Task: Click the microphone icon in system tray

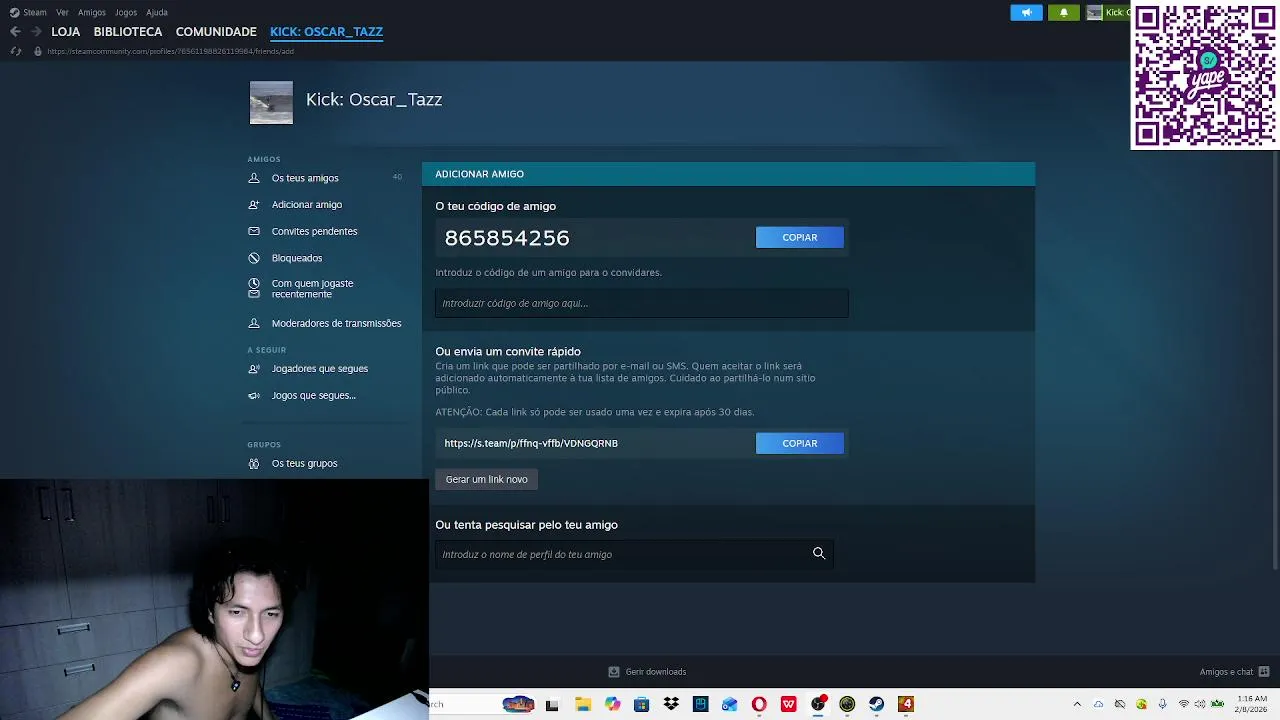Action: (x=1162, y=704)
